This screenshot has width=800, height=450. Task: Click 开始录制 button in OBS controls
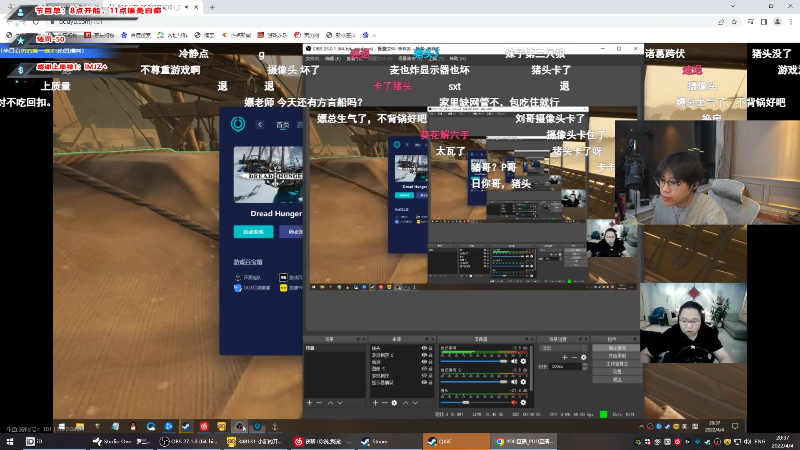[617, 356]
